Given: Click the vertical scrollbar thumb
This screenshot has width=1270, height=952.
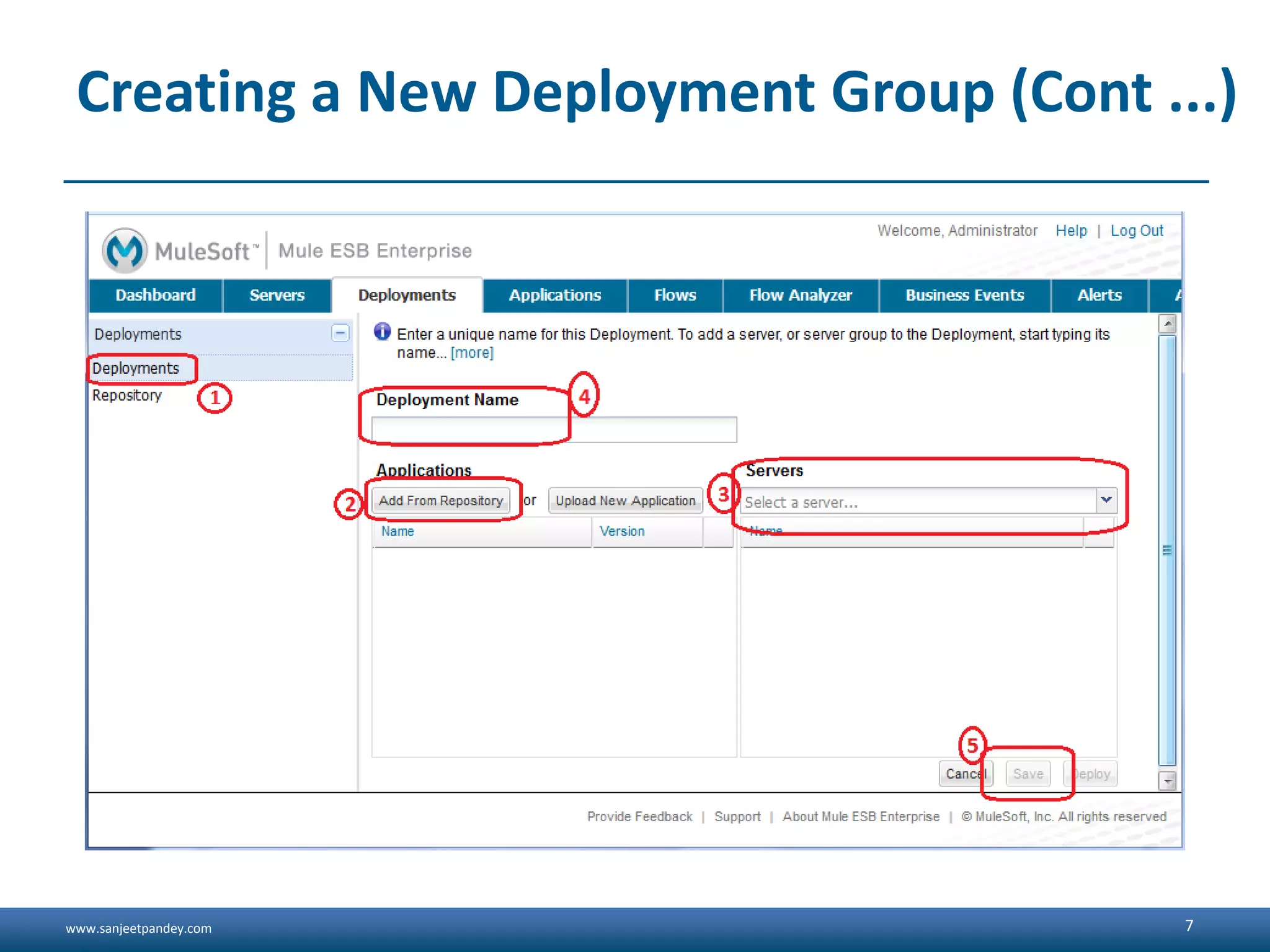Looking at the screenshot, I should point(1167,550).
